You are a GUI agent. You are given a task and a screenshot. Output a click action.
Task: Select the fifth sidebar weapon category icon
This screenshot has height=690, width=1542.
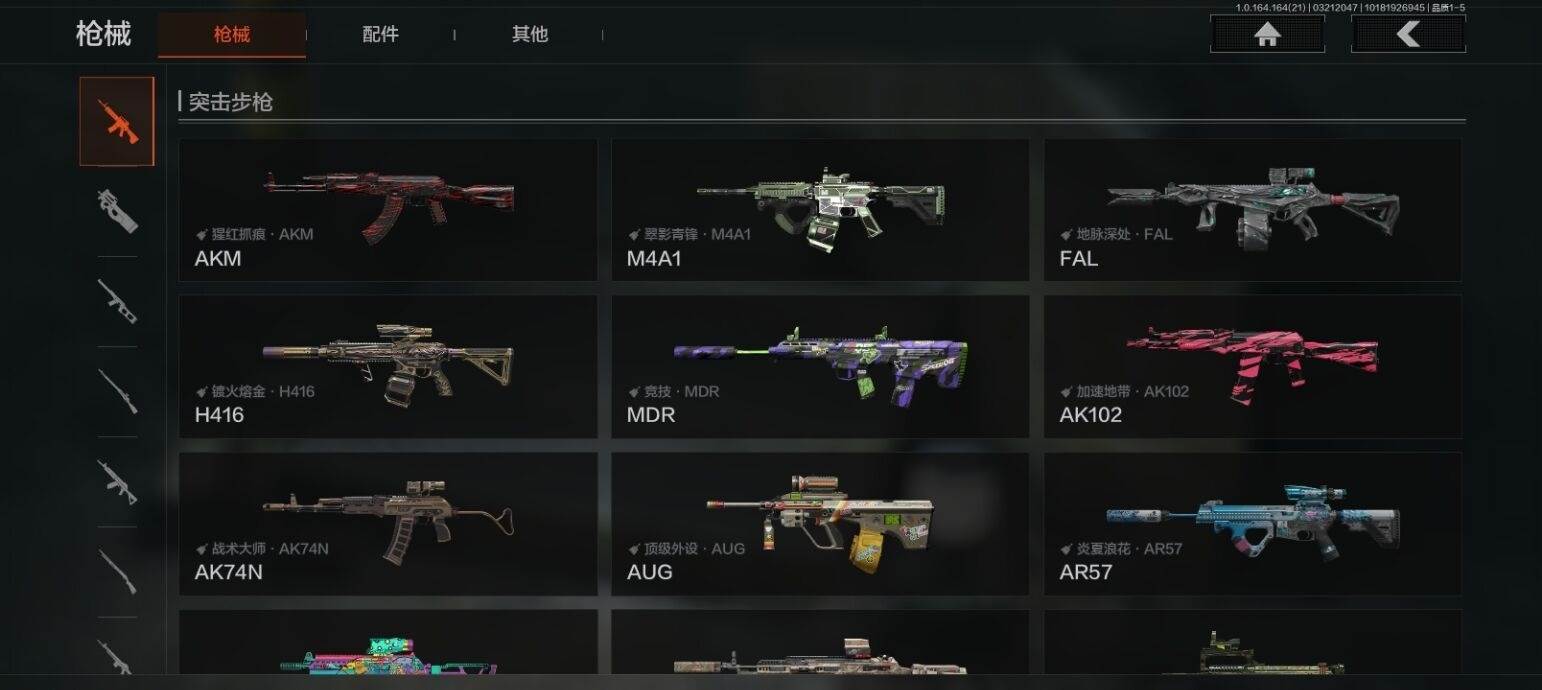117,481
